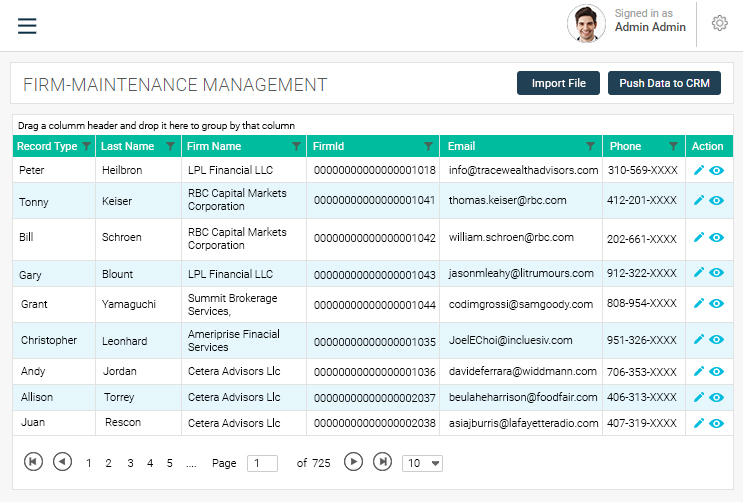
Task: View the Tonny Keiser record details
Action: coord(716,201)
